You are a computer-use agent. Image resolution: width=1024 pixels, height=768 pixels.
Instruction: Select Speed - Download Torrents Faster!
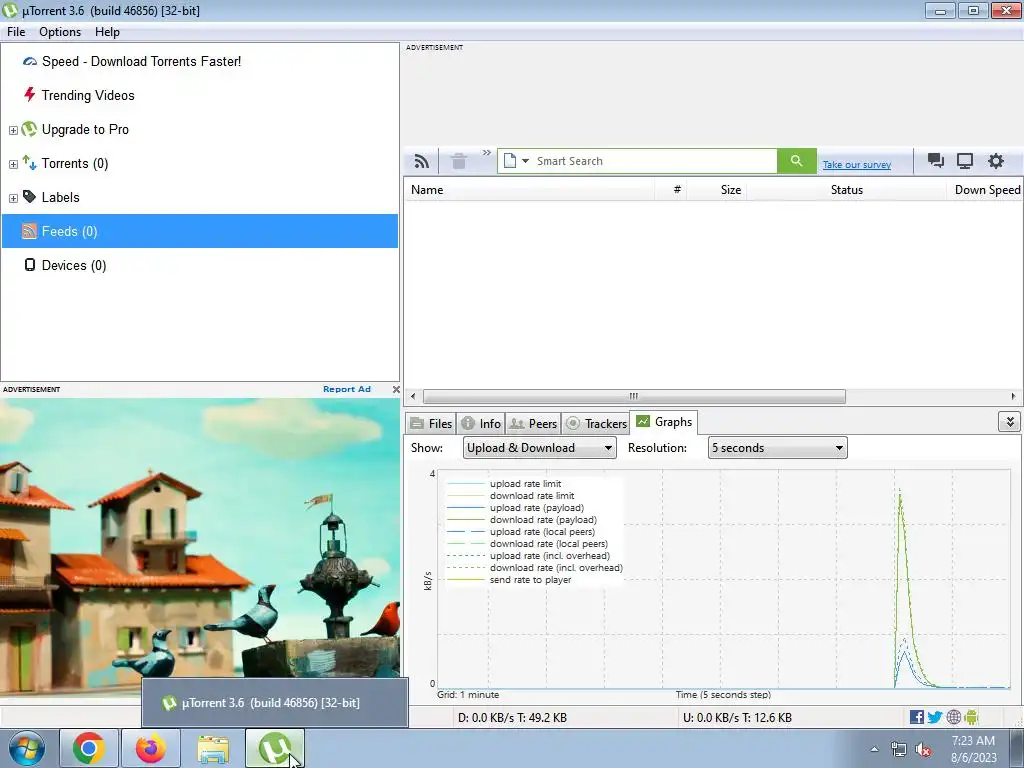point(141,61)
